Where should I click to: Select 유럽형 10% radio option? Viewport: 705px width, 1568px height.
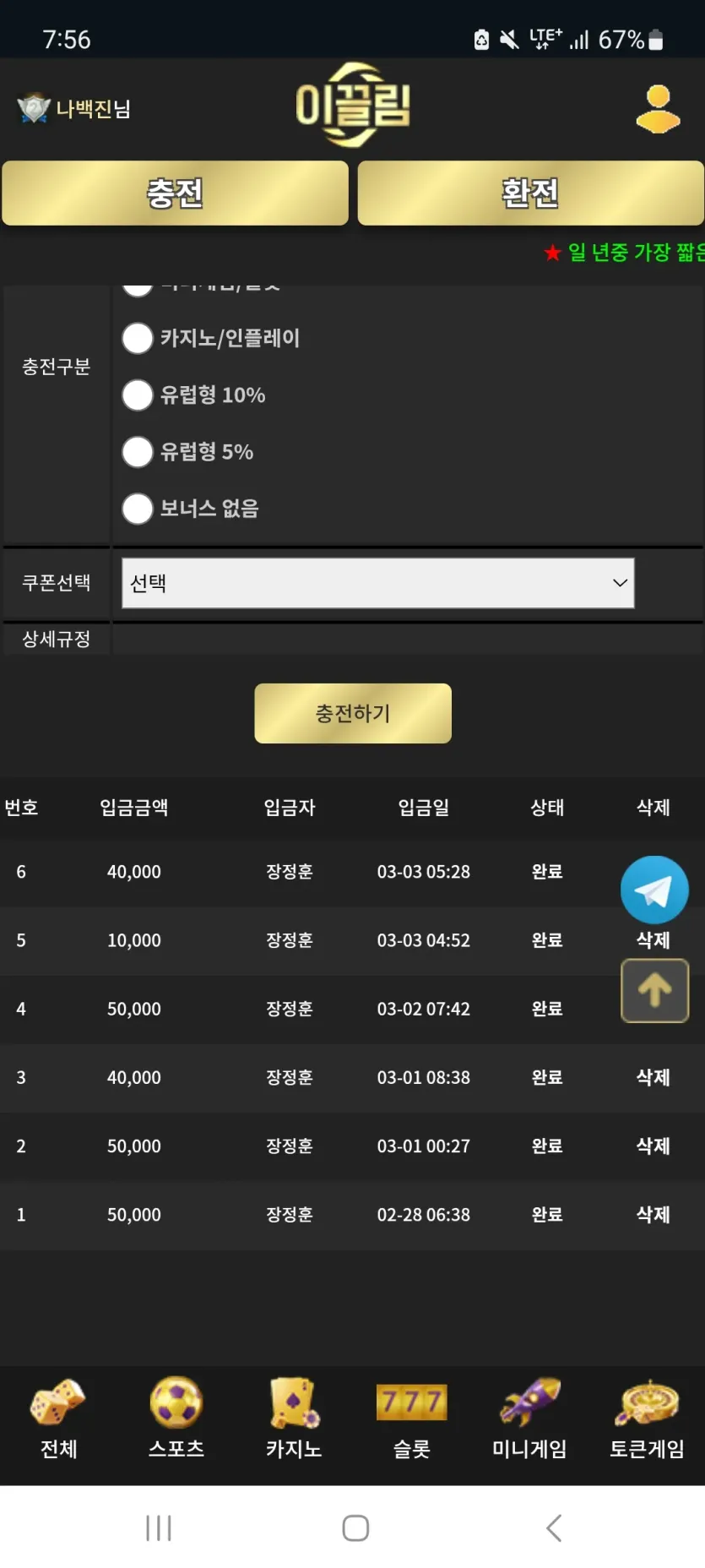(x=138, y=395)
